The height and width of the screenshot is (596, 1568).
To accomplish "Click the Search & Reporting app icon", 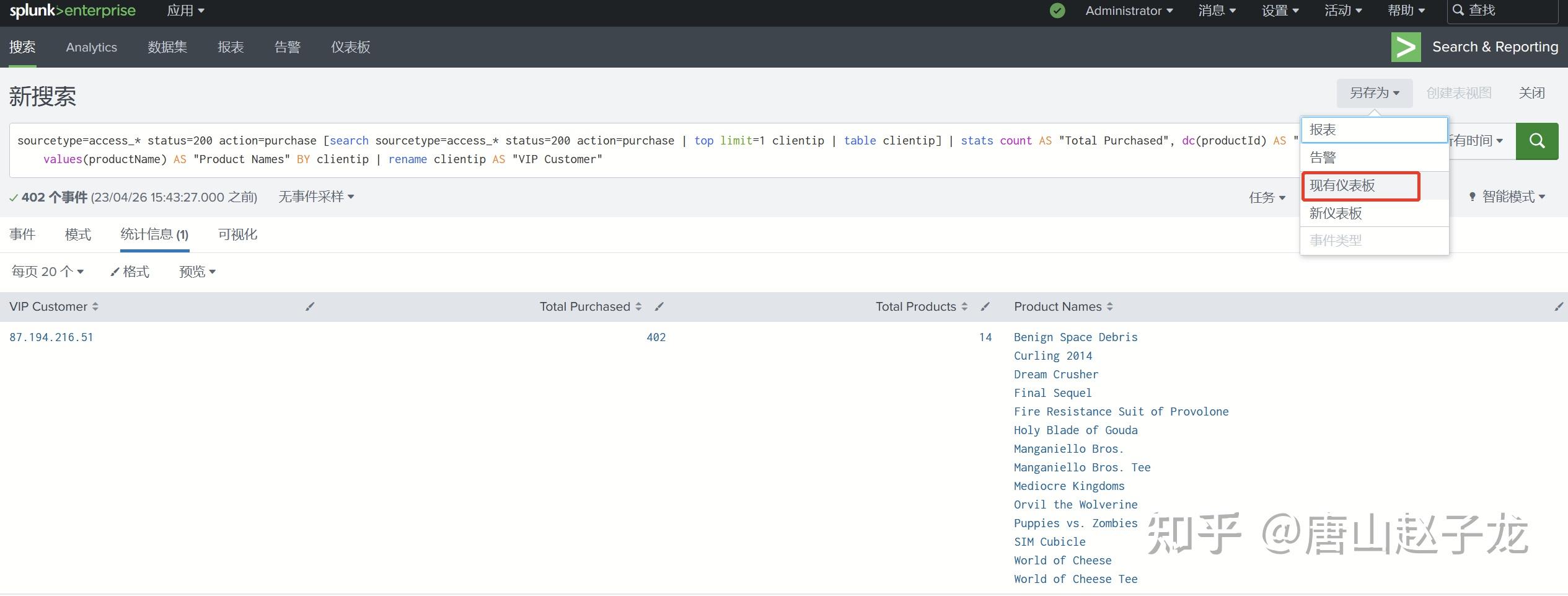I will tap(1406, 47).
